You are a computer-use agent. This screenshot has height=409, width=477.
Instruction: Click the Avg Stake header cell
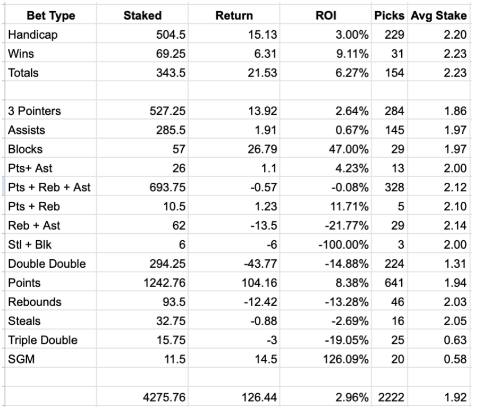(x=438, y=15)
